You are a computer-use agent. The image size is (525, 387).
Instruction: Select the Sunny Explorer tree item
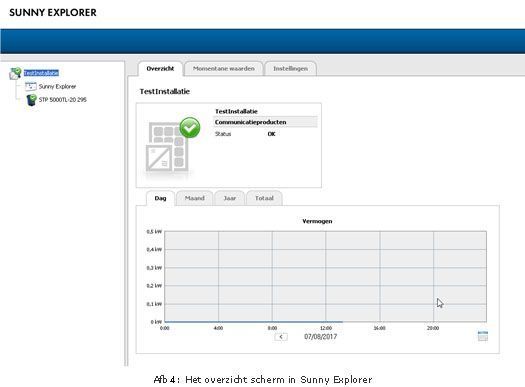coord(57,86)
